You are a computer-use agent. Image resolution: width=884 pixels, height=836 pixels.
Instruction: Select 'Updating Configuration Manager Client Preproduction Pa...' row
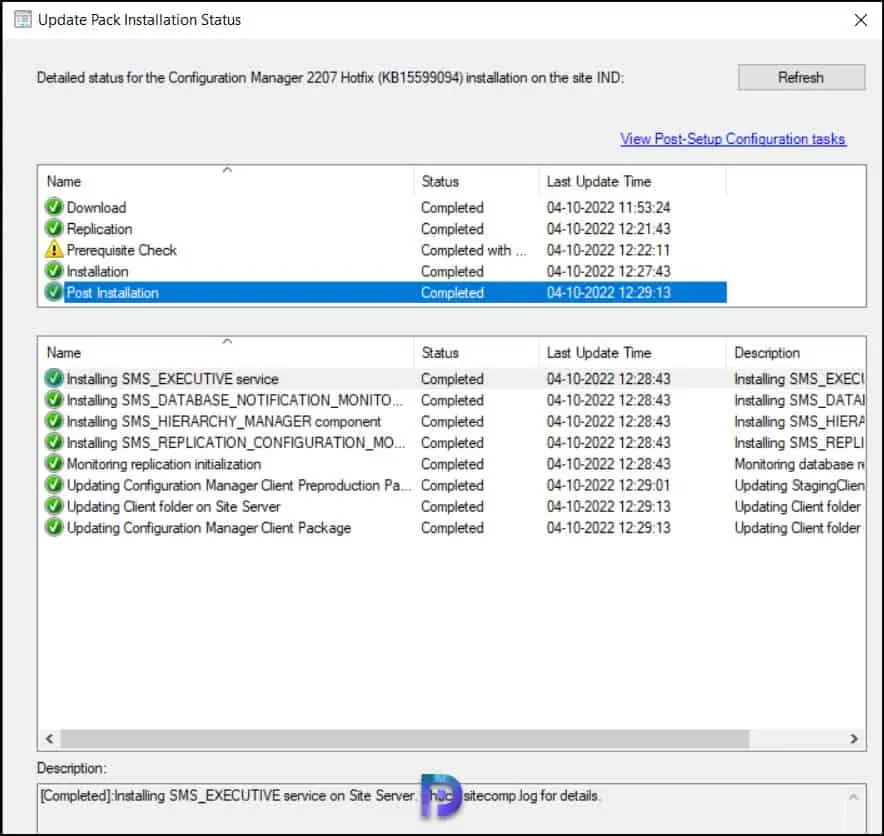pos(454,485)
